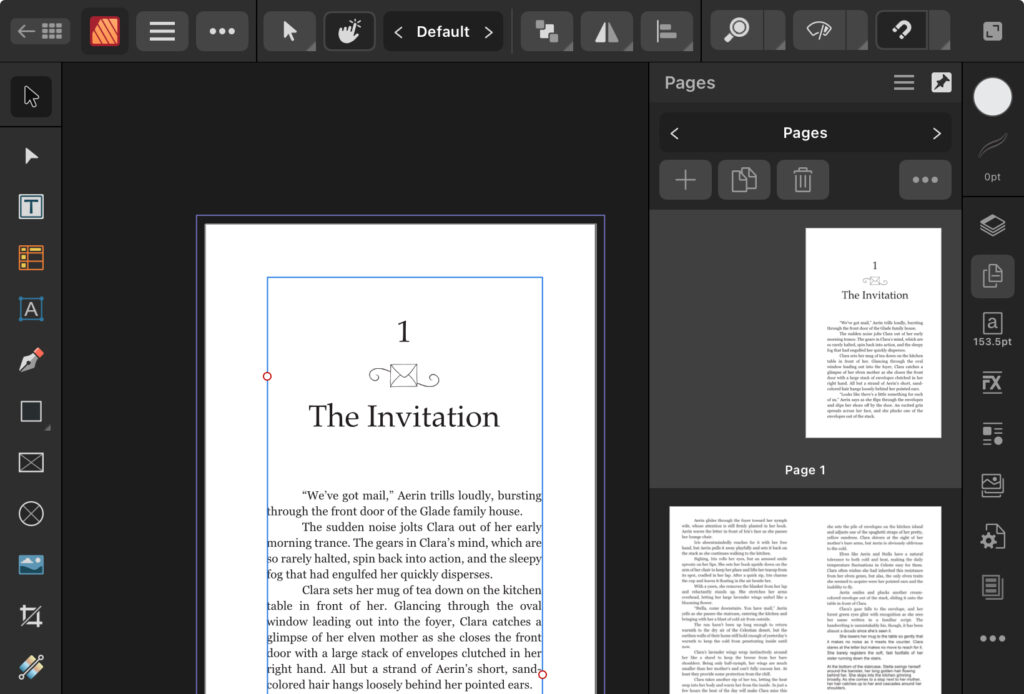Screen dimensions: 1024x694
Task: Select the Page 1 thumbnail
Action: click(873, 332)
